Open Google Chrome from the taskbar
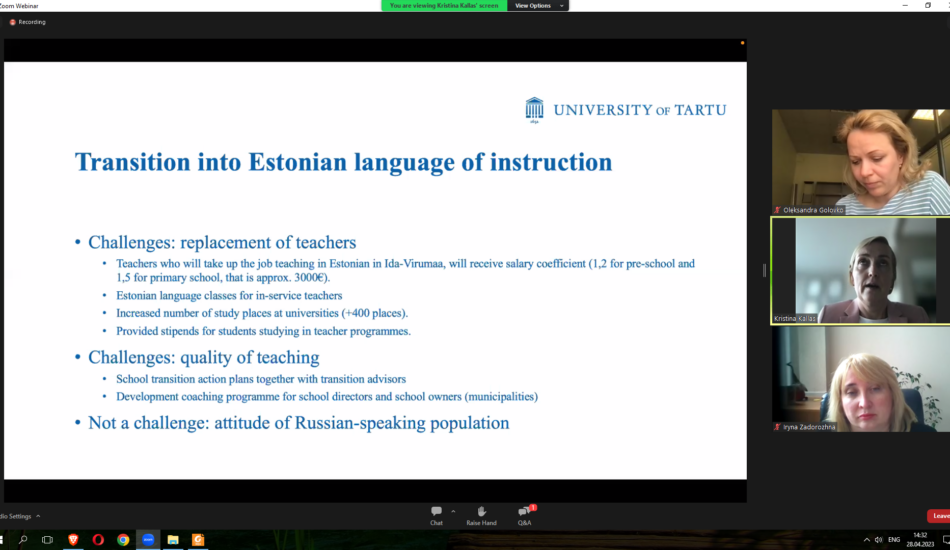 point(123,540)
